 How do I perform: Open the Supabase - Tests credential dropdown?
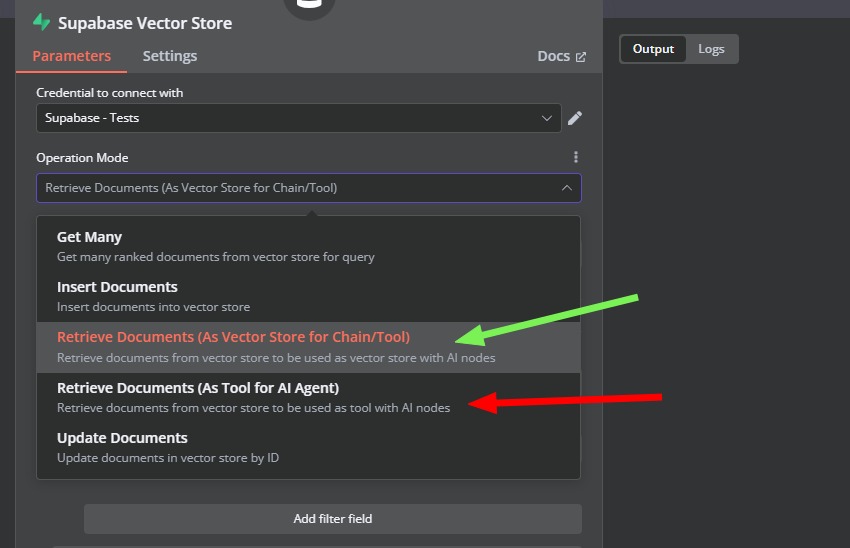[299, 118]
